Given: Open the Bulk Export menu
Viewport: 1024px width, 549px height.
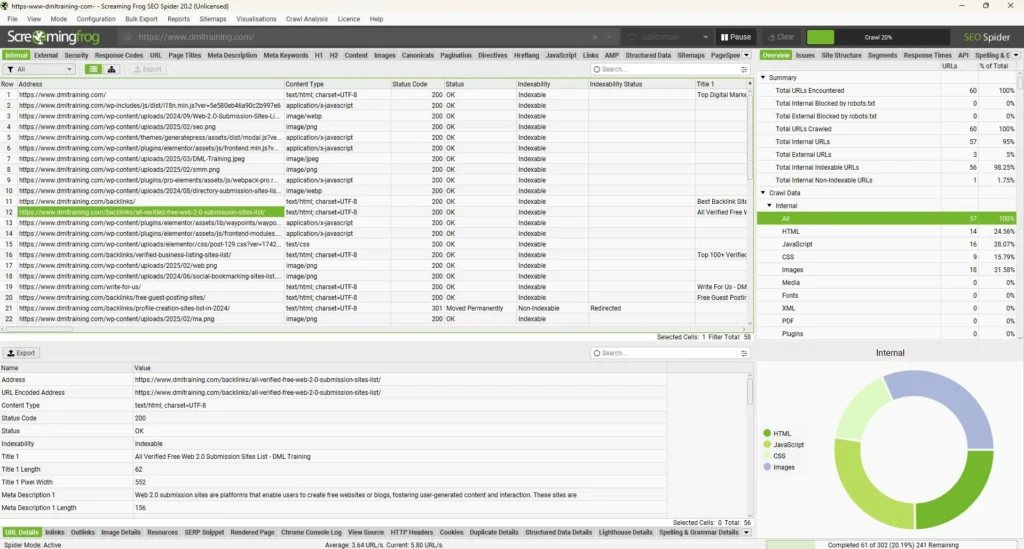Looking at the screenshot, I should coord(142,19).
